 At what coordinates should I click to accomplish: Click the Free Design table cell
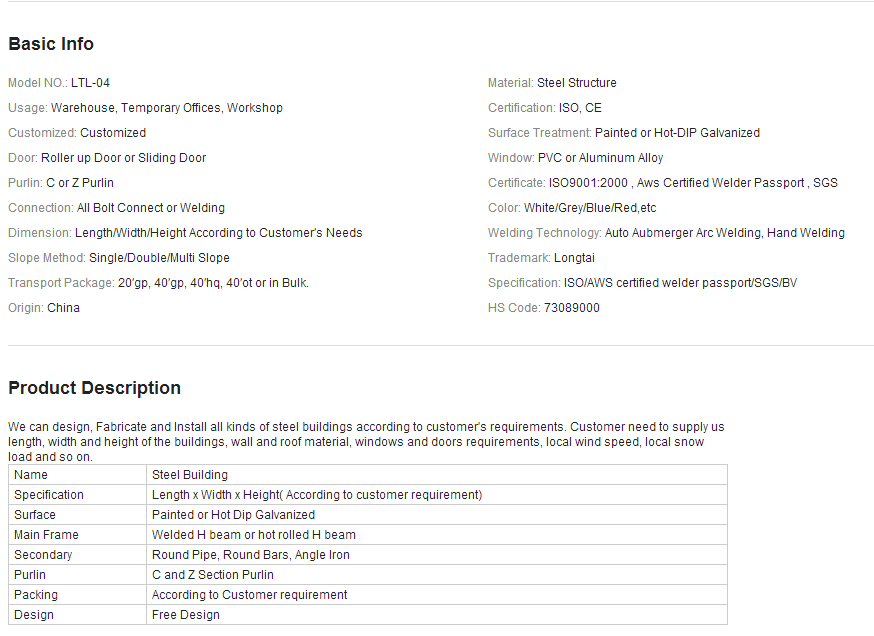point(436,615)
